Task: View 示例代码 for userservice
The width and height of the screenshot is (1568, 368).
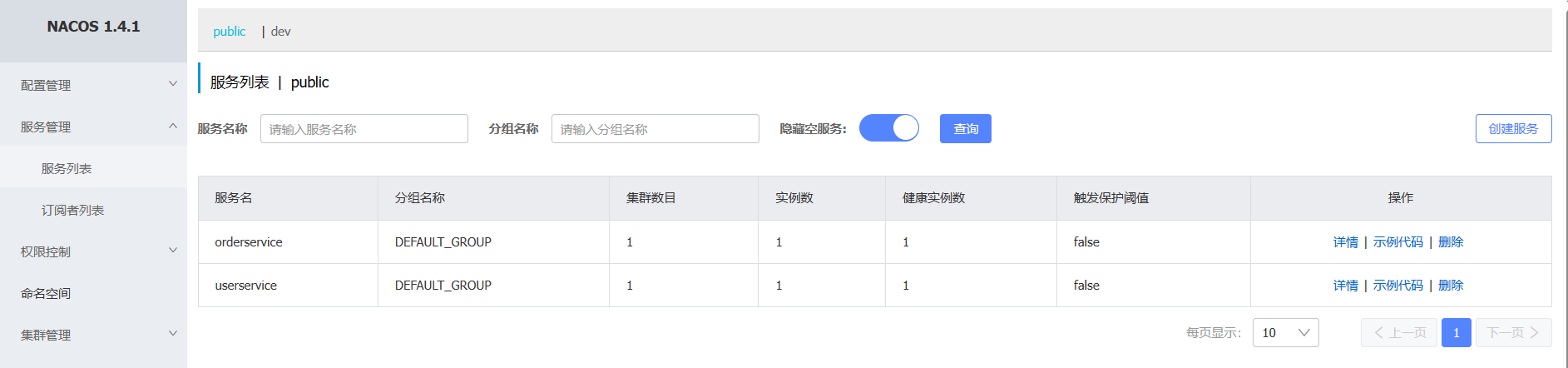Action: [x=1397, y=286]
